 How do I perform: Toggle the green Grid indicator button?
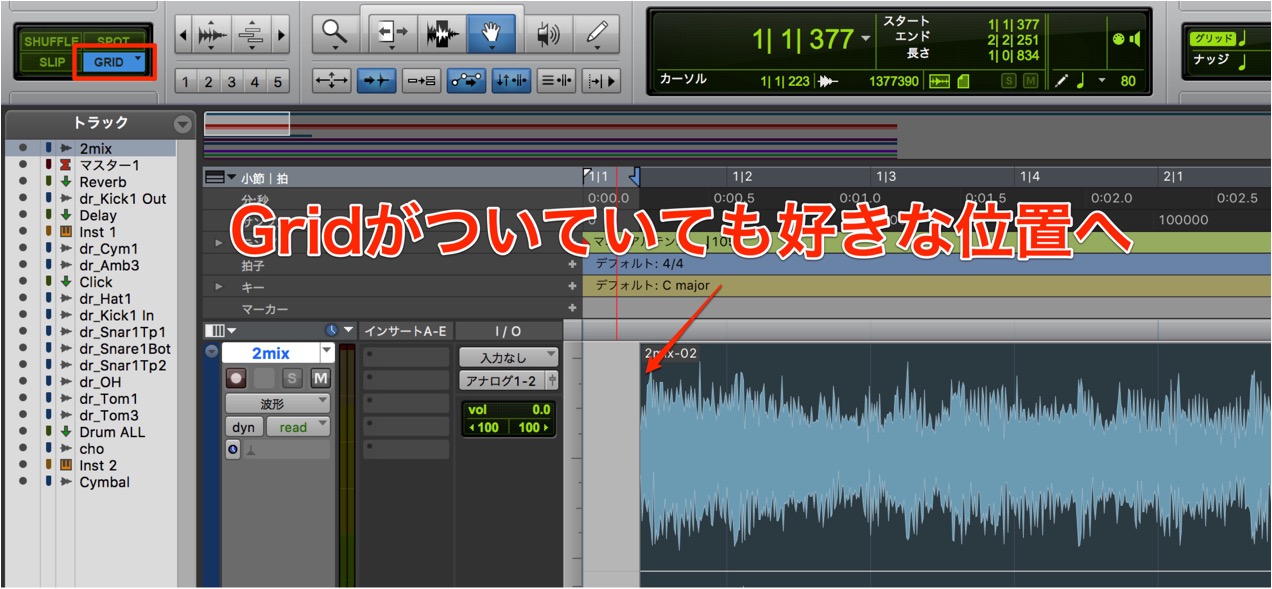point(1211,38)
